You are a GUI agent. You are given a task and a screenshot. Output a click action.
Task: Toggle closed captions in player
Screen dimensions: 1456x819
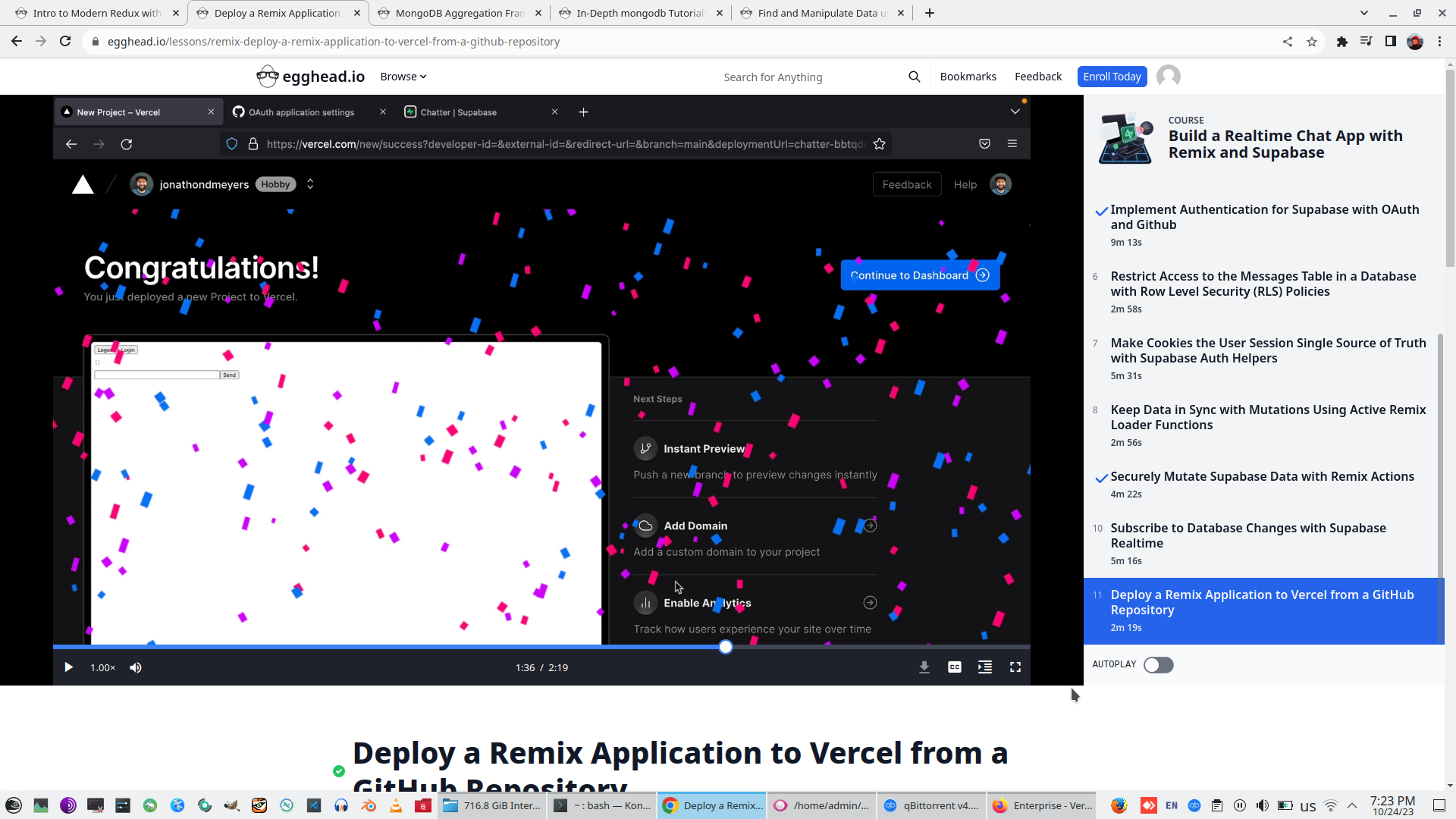point(954,667)
